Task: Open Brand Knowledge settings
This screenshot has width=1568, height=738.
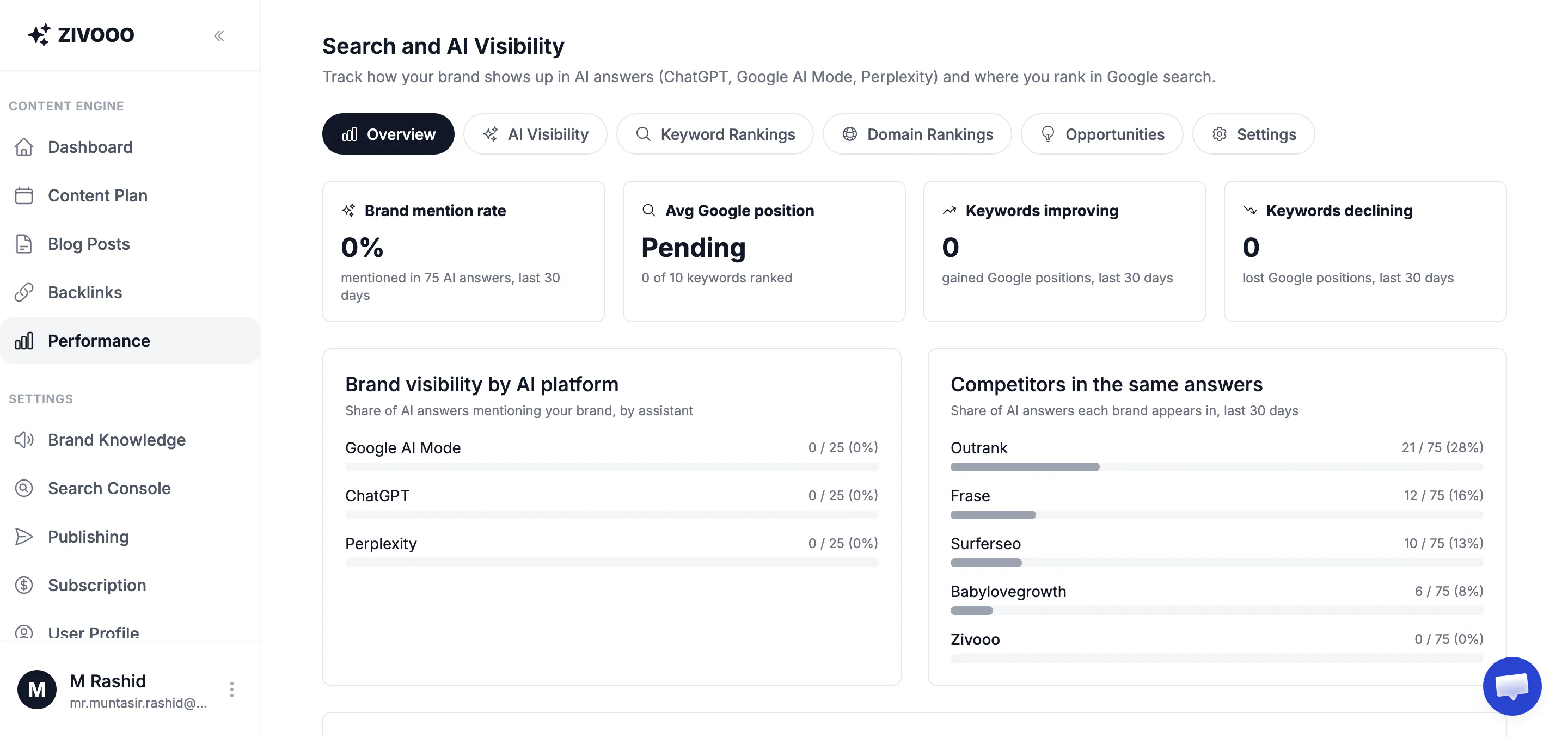Action: 130,440
